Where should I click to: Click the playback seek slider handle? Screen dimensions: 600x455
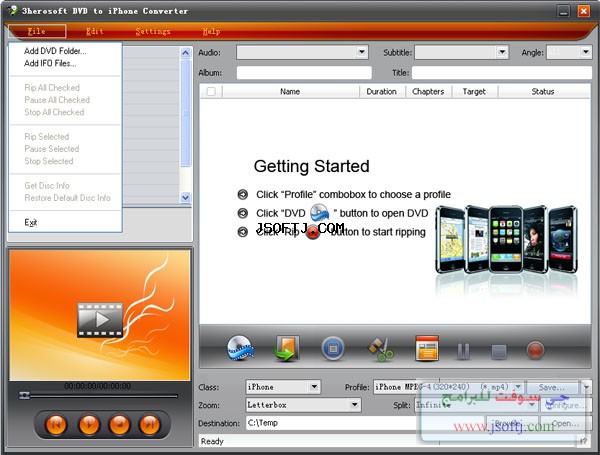tap(24, 395)
